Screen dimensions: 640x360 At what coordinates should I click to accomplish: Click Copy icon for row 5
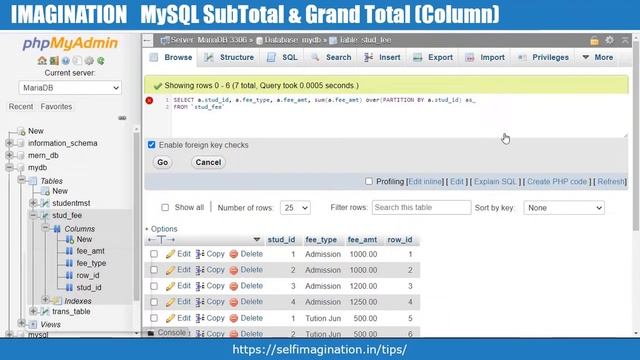click(200, 318)
